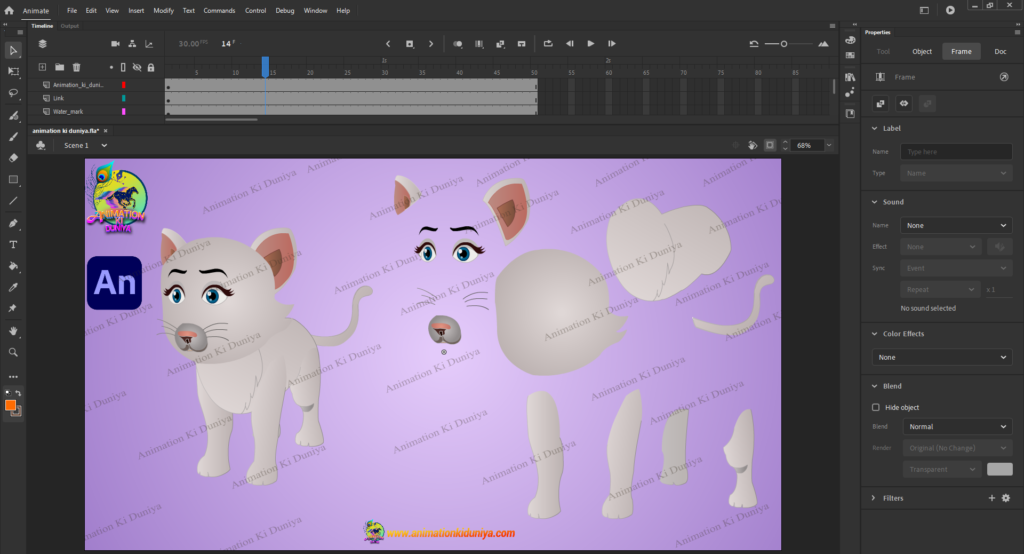This screenshot has width=1024, height=554.
Task: Select the Selection arrow tool
Action: (13, 50)
